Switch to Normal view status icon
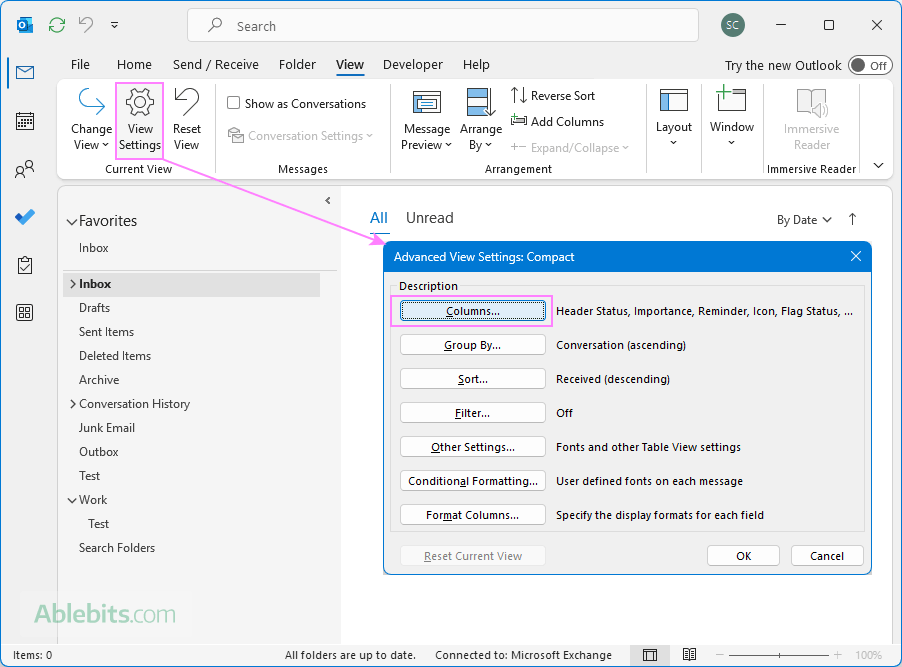 (650, 655)
